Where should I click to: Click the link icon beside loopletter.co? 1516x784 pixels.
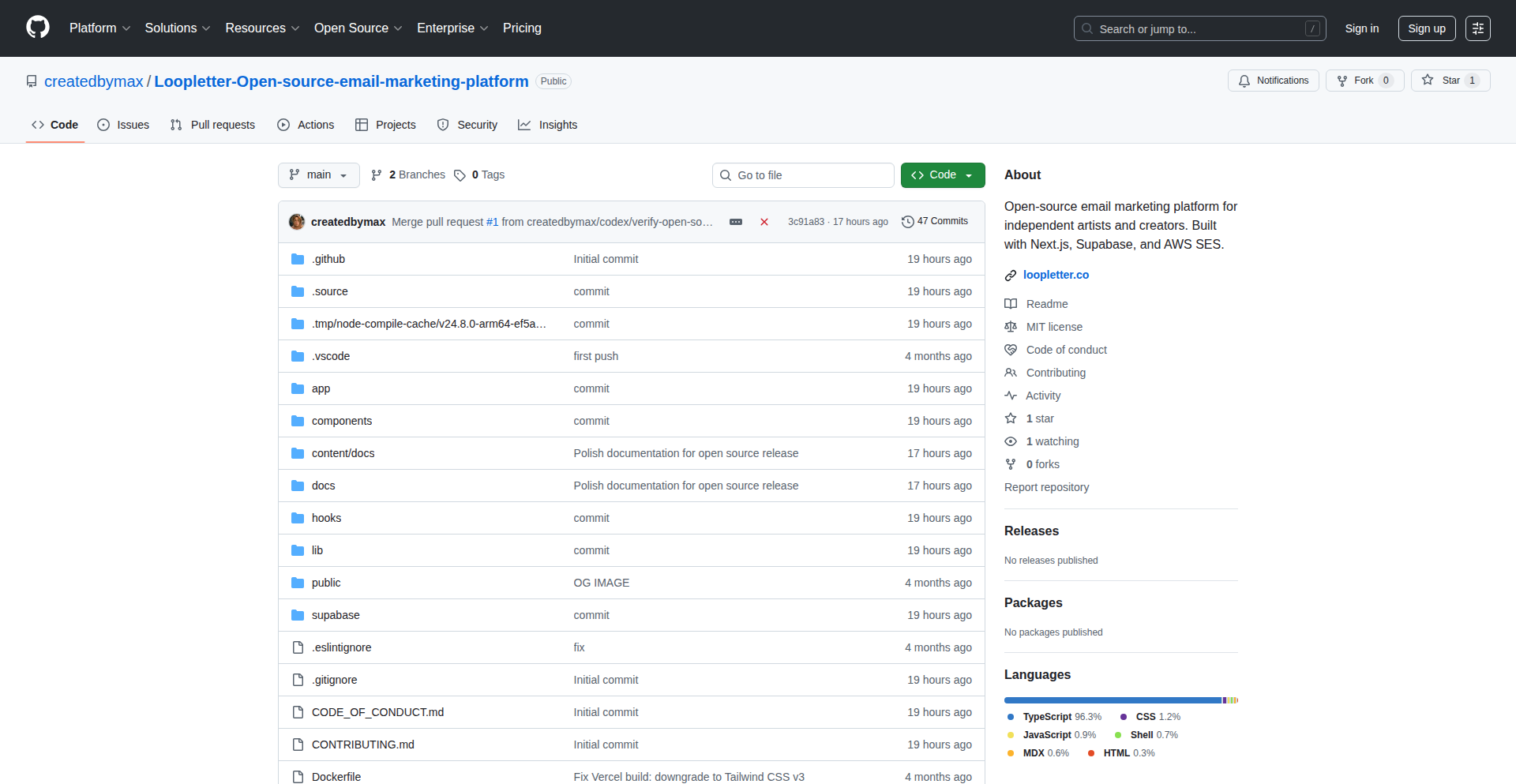1011,276
